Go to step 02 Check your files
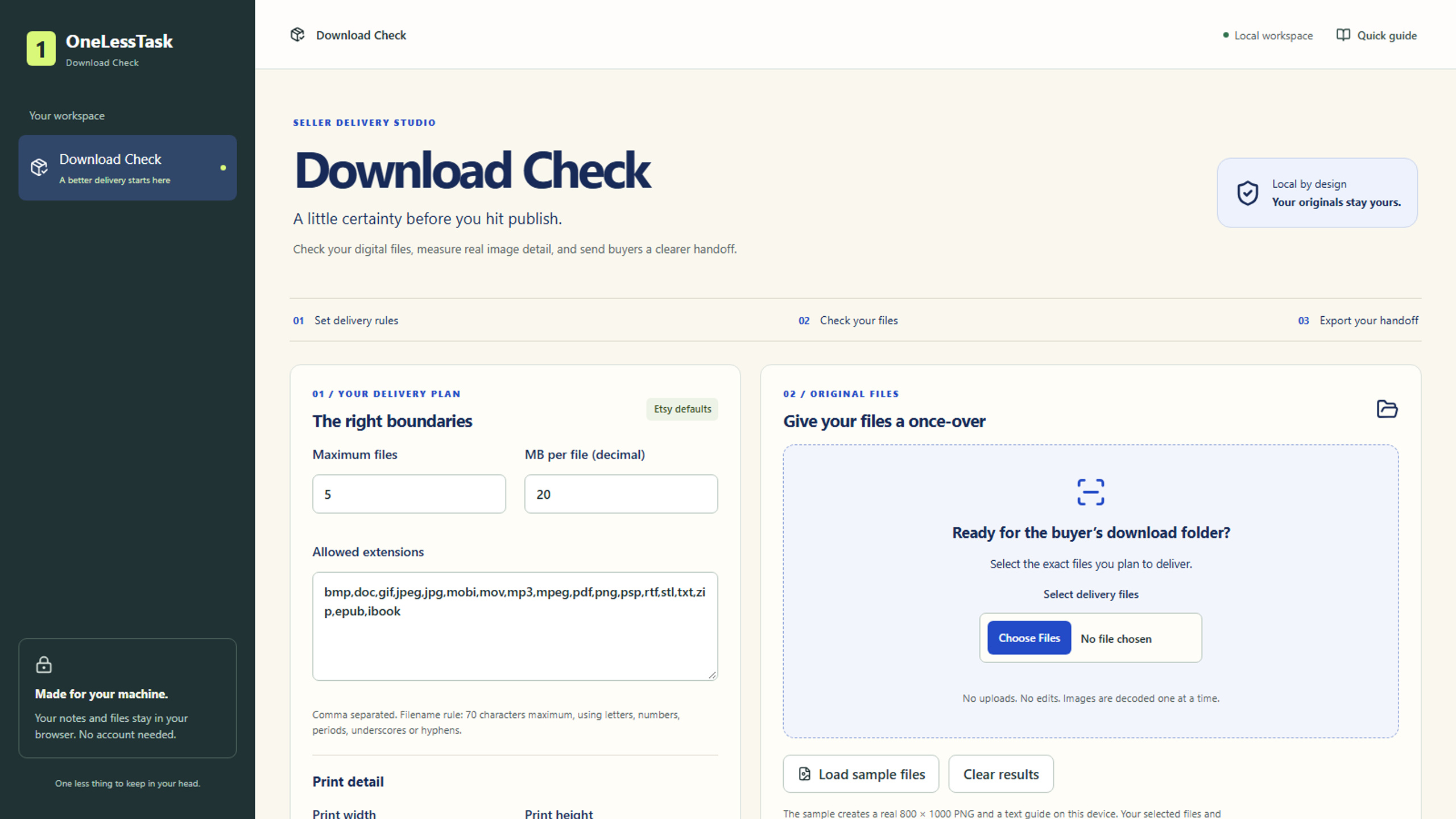1456x819 pixels. [x=848, y=320]
